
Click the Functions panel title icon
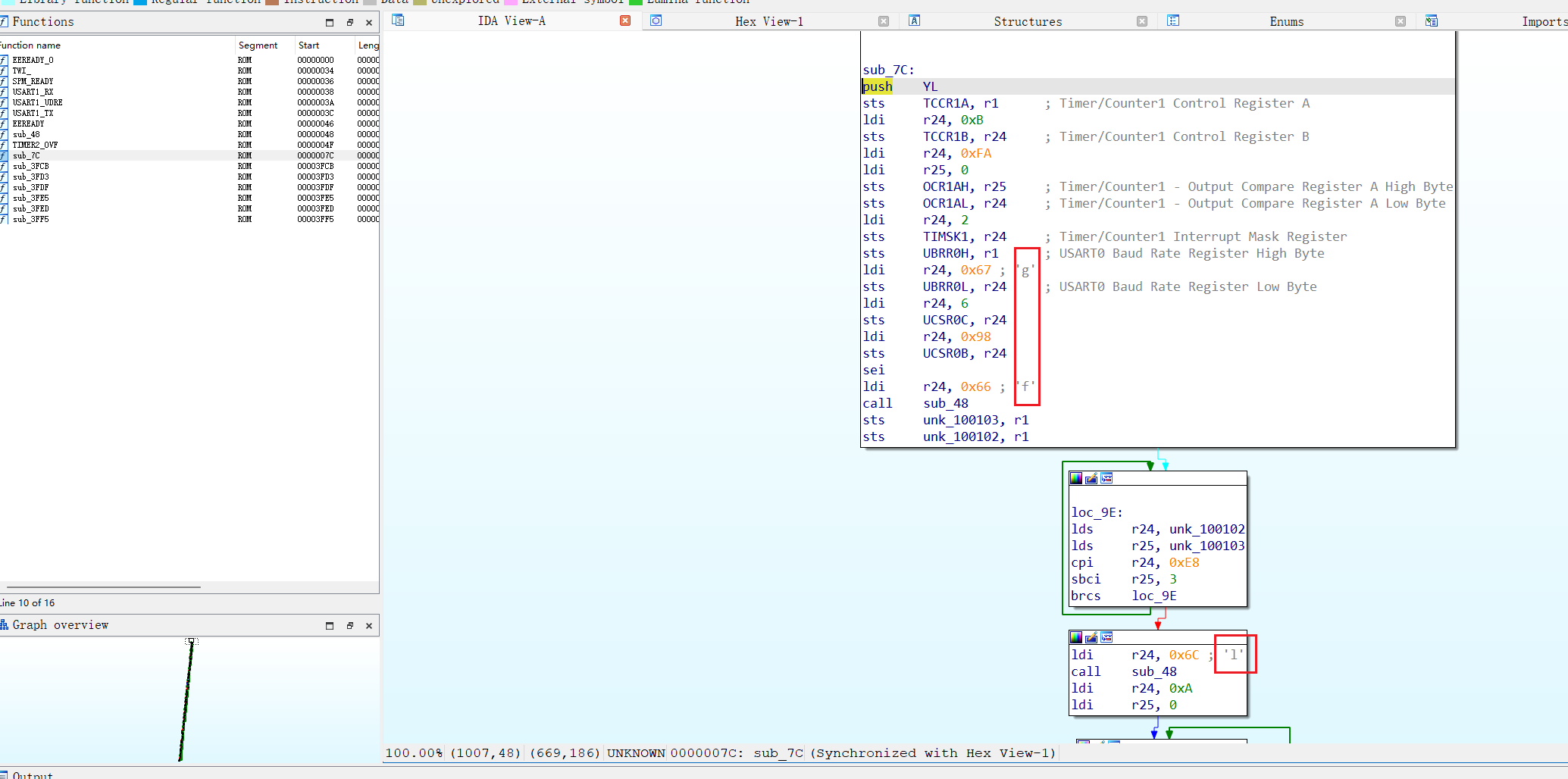[4, 21]
